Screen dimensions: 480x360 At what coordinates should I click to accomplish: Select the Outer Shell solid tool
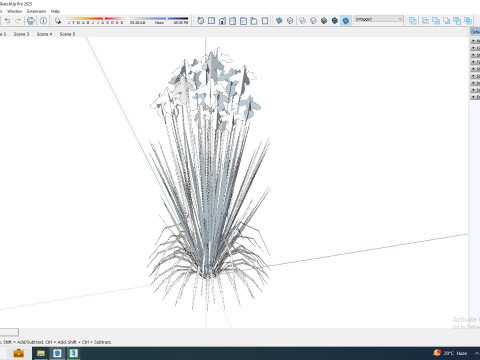tap(413, 21)
